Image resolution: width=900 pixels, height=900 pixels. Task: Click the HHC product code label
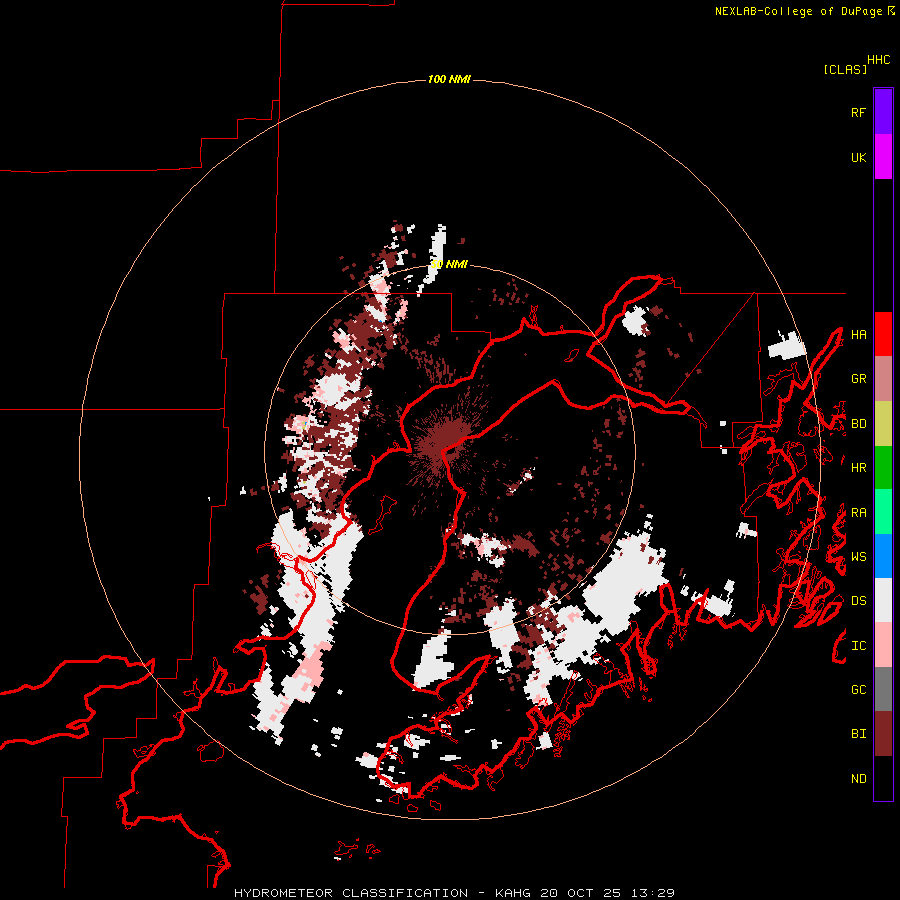tap(878, 60)
